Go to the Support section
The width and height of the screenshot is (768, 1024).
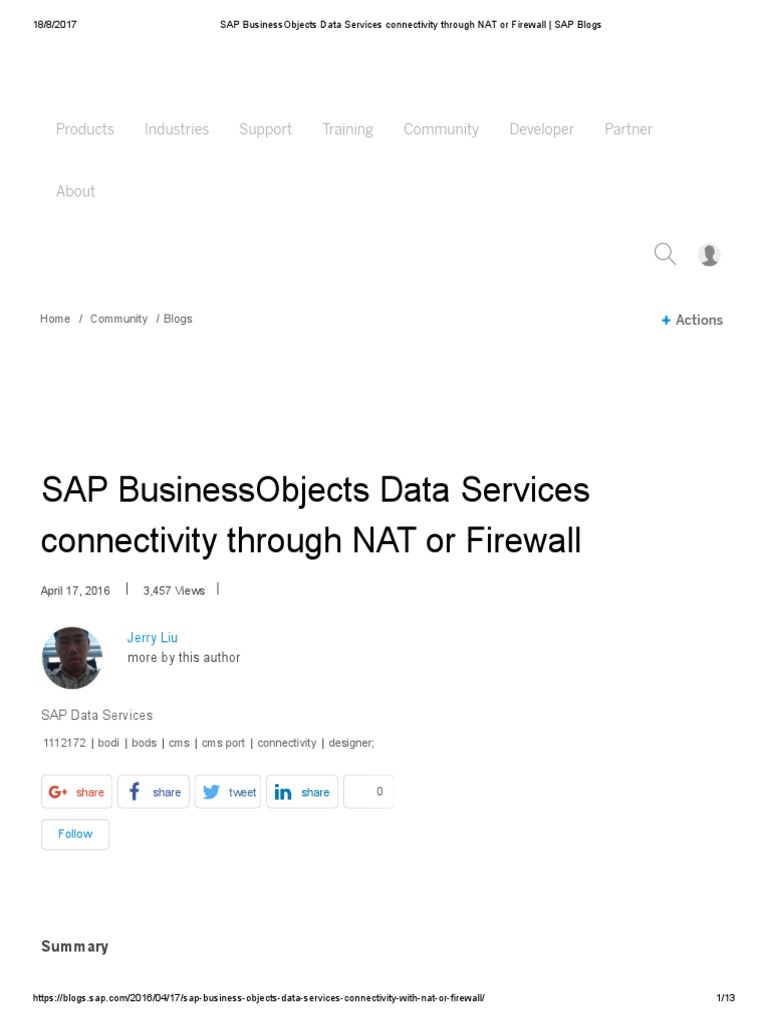(266, 129)
